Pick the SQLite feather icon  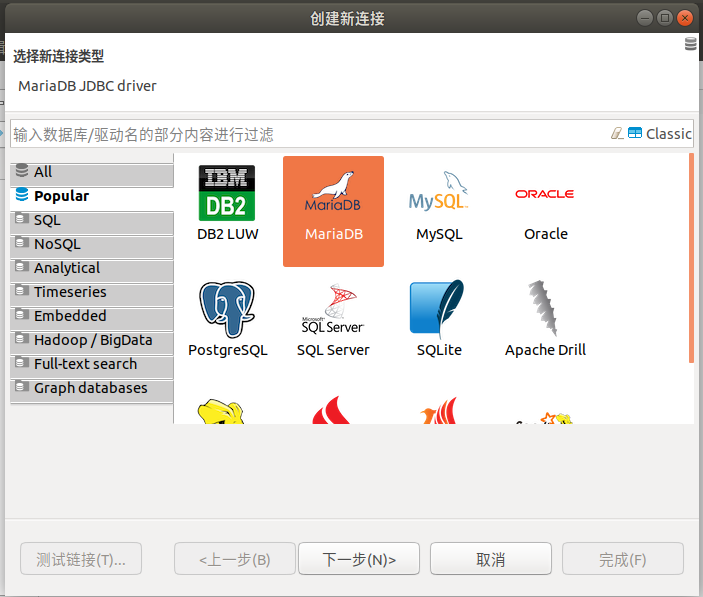(x=439, y=308)
